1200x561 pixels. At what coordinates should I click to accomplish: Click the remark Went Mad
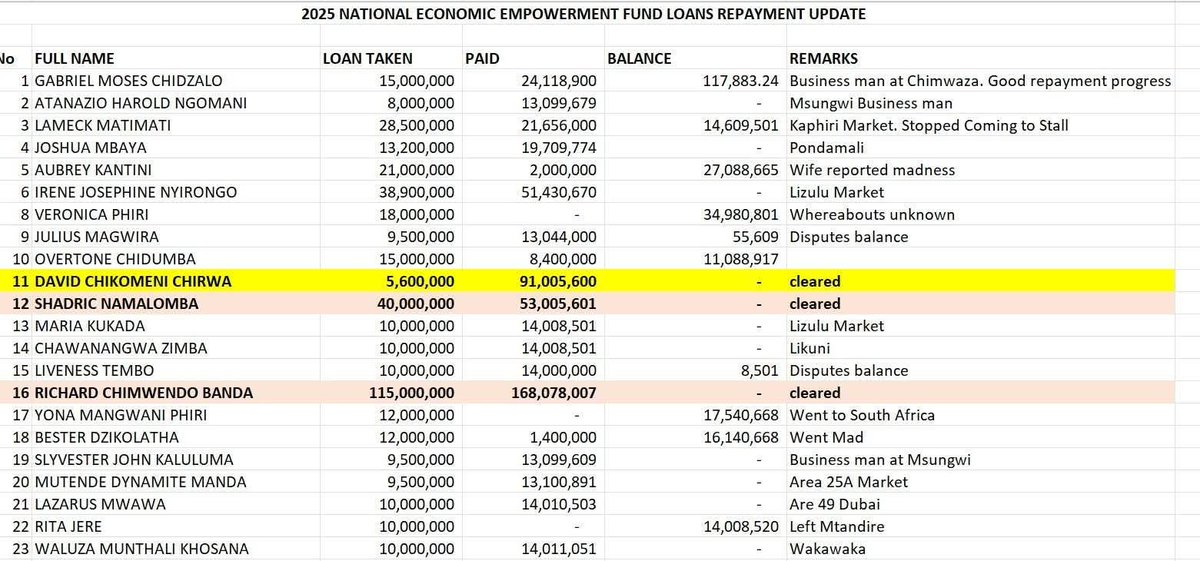[x=826, y=437]
